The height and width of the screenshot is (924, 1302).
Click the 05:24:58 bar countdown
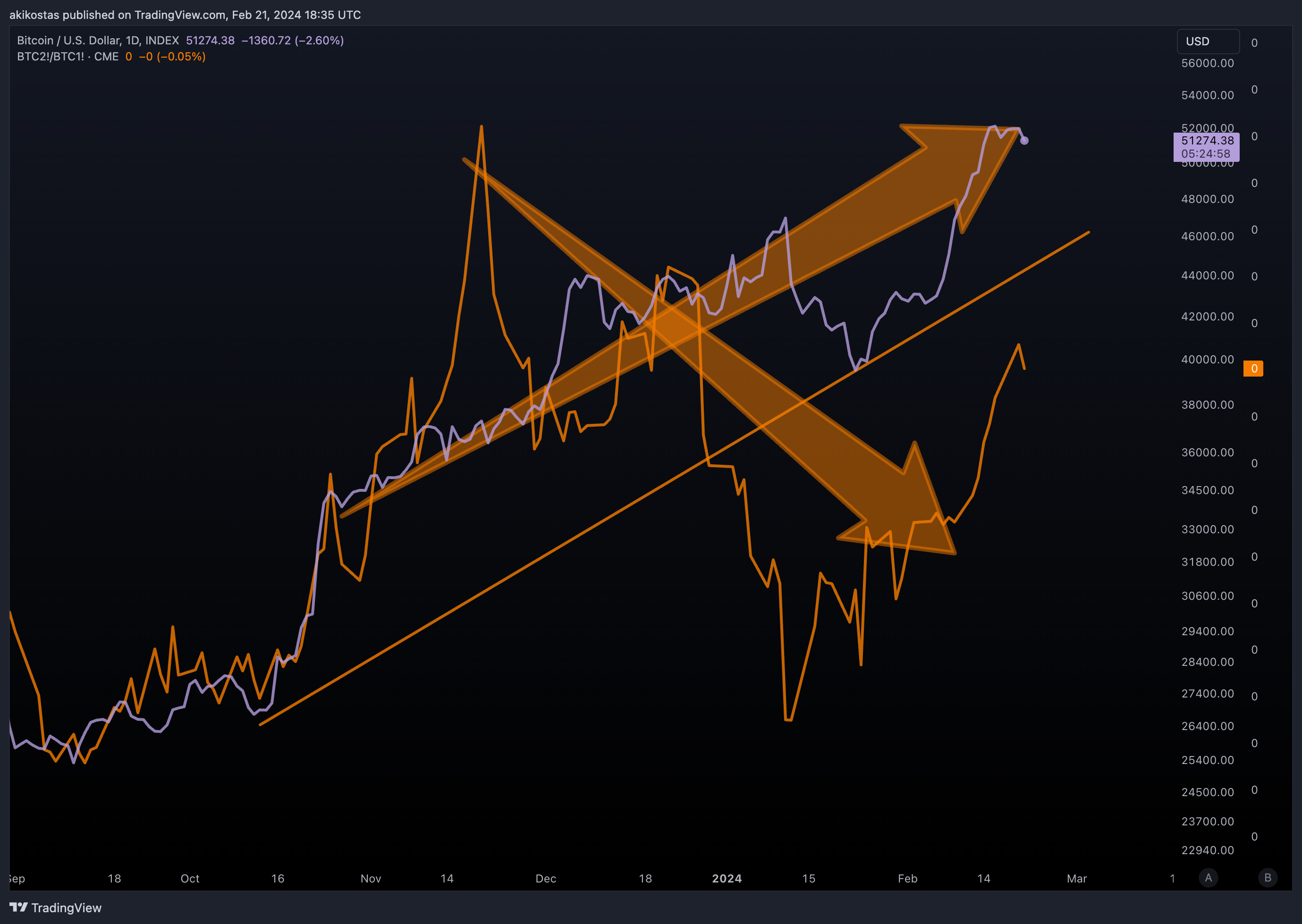click(x=1206, y=154)
